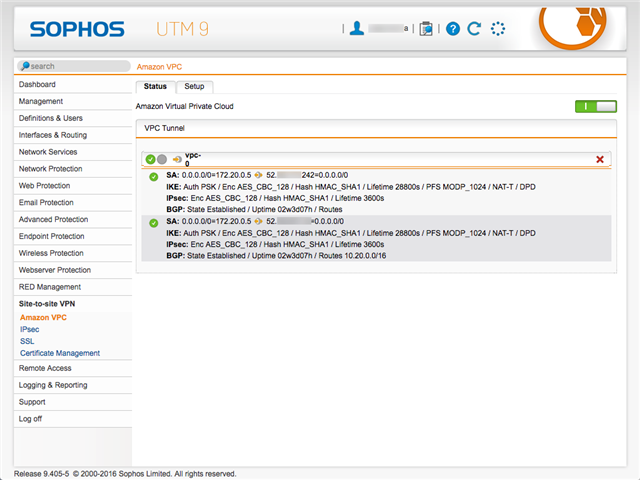The width and height of the screenshot is (640, 480).
Task: Open the clipboard icon in header
Action: 427,29
